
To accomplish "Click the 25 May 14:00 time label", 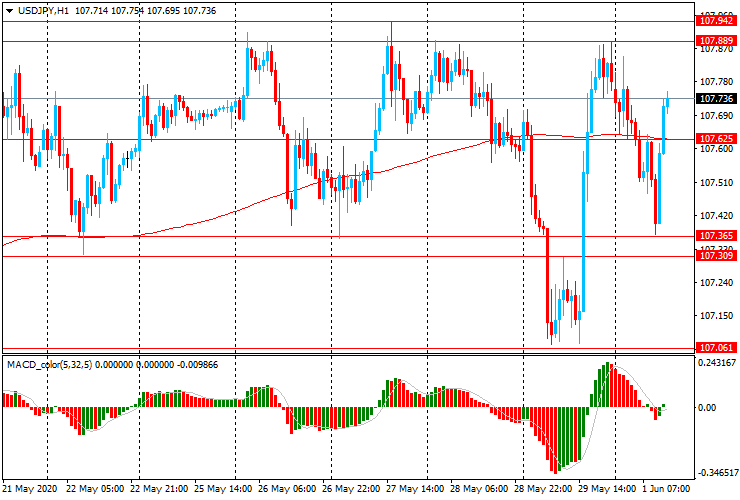I will [223, 489].
